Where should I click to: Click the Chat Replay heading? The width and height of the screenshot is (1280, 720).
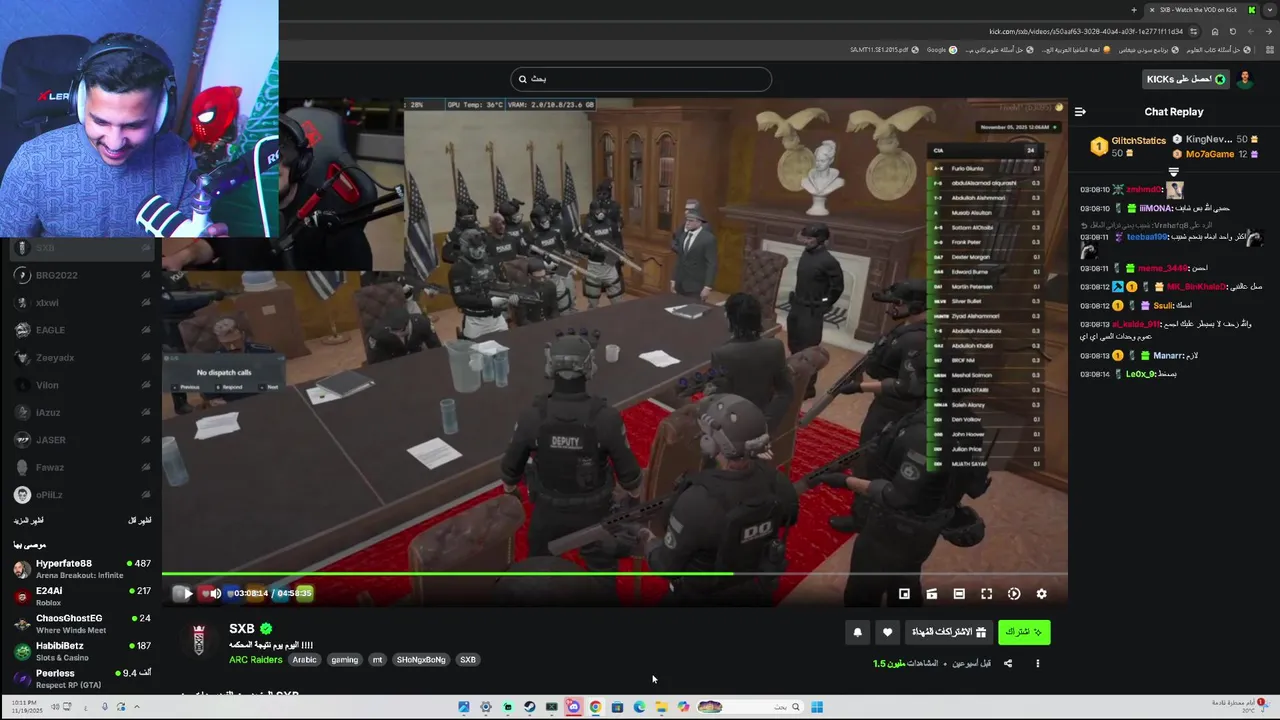pos(1174,112)
